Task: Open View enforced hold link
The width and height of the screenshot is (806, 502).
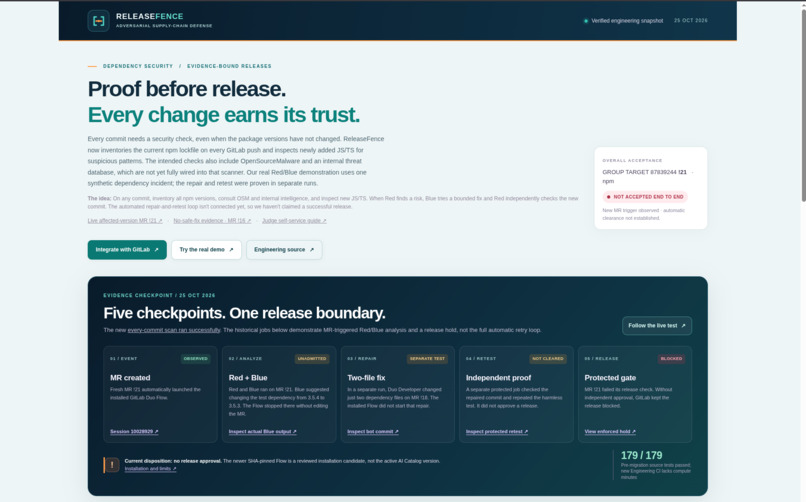Action: pos(610,432)
